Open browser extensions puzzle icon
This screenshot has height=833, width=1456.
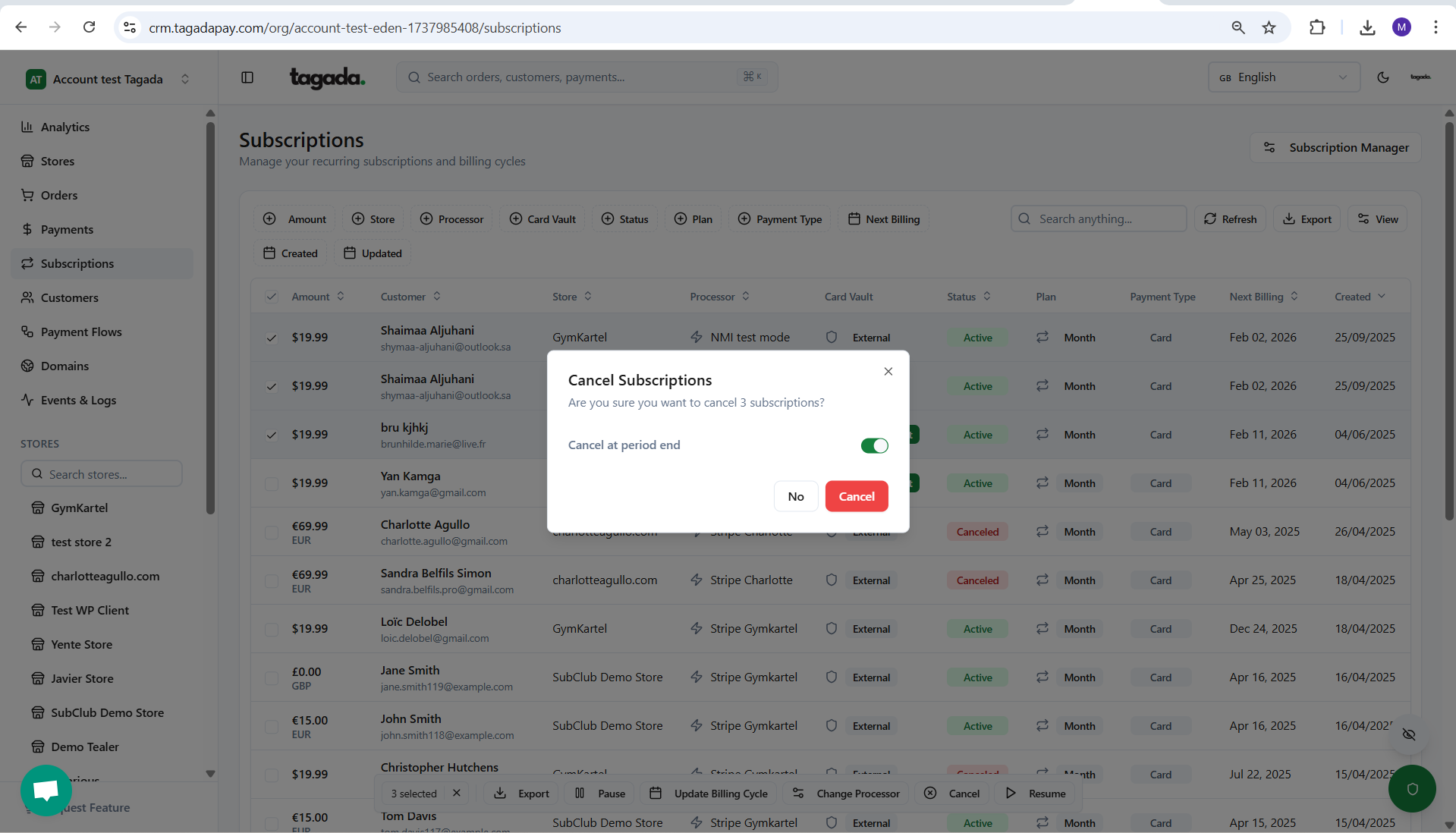1317,28
